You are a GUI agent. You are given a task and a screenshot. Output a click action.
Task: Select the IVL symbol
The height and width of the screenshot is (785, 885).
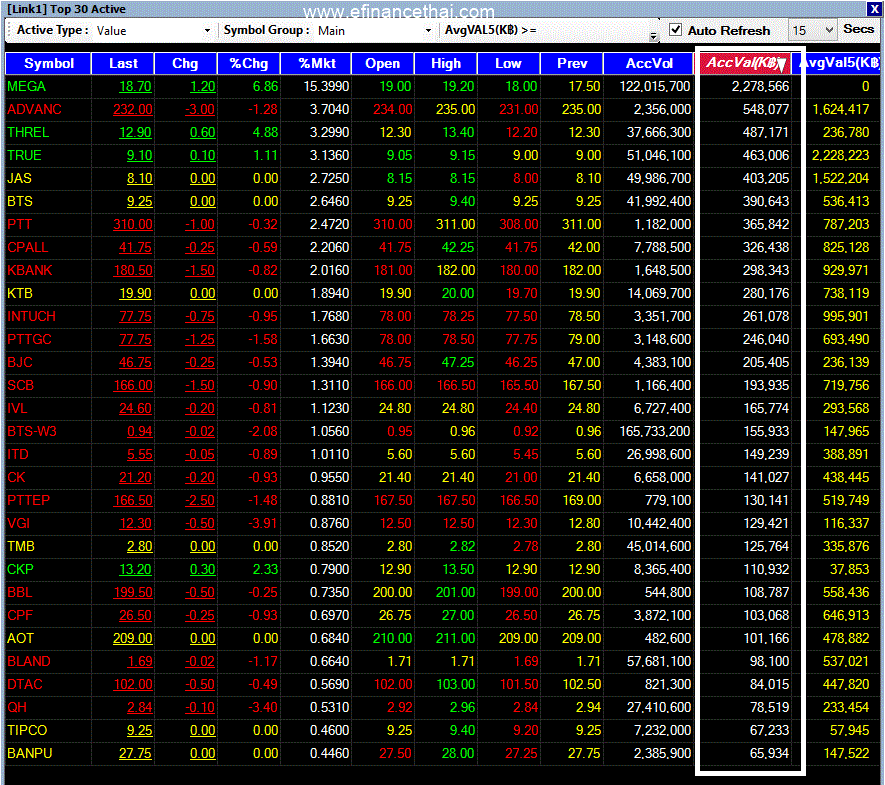17,409
